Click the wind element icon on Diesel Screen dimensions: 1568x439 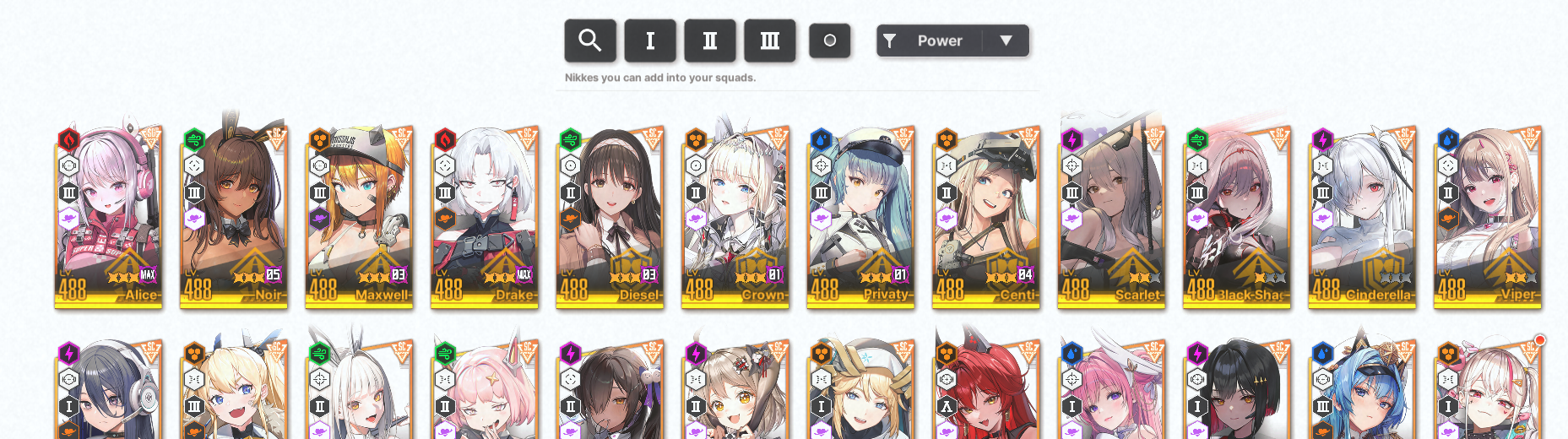[570, 139]
